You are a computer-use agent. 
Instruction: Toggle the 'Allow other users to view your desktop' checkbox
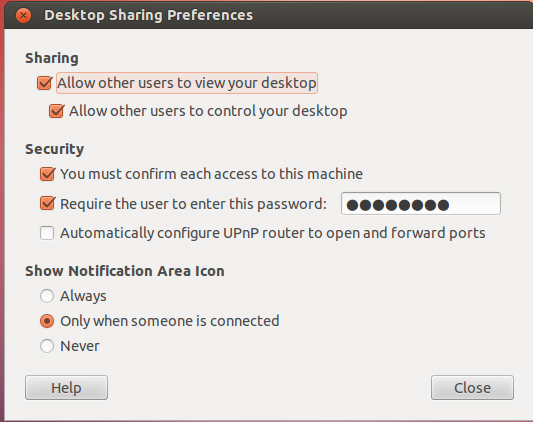click(45, 83)
